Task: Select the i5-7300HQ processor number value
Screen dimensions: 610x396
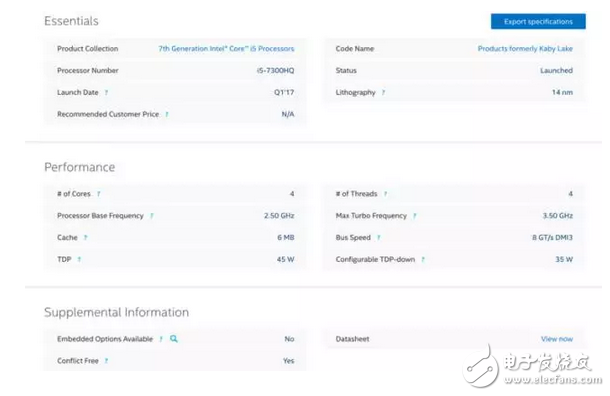Action: [275, 70]
